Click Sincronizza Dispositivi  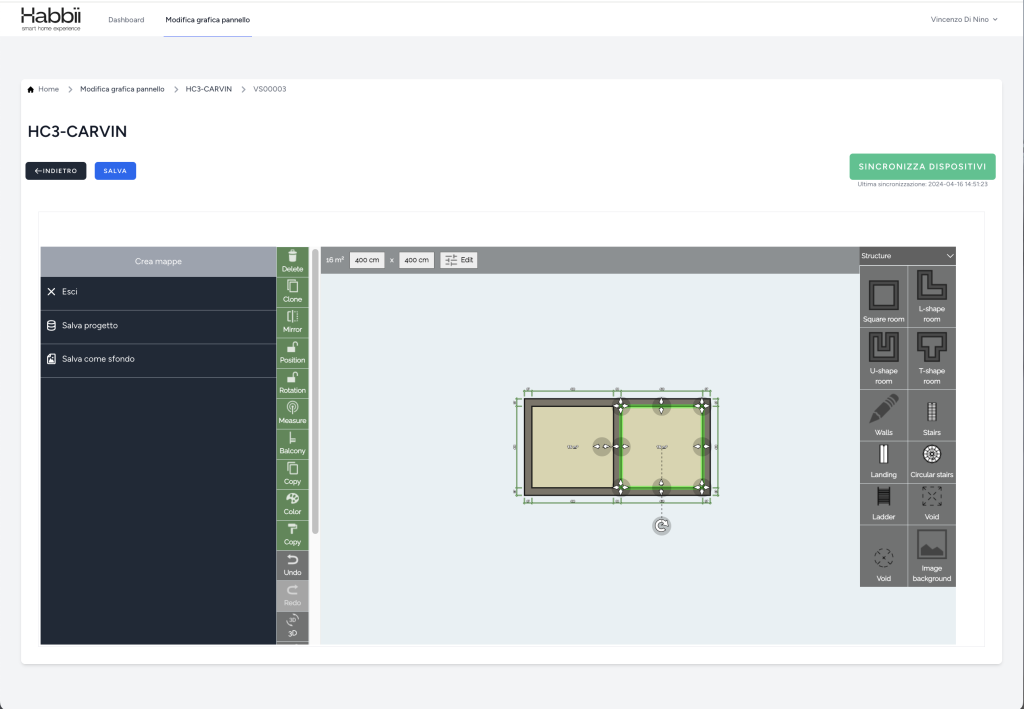(x=922, y=166)
